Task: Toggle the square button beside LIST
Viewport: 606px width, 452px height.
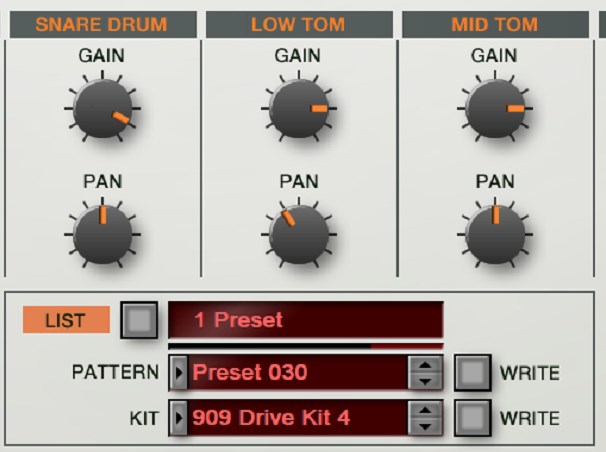Action: pyautogui.click(x=140, y=320)
